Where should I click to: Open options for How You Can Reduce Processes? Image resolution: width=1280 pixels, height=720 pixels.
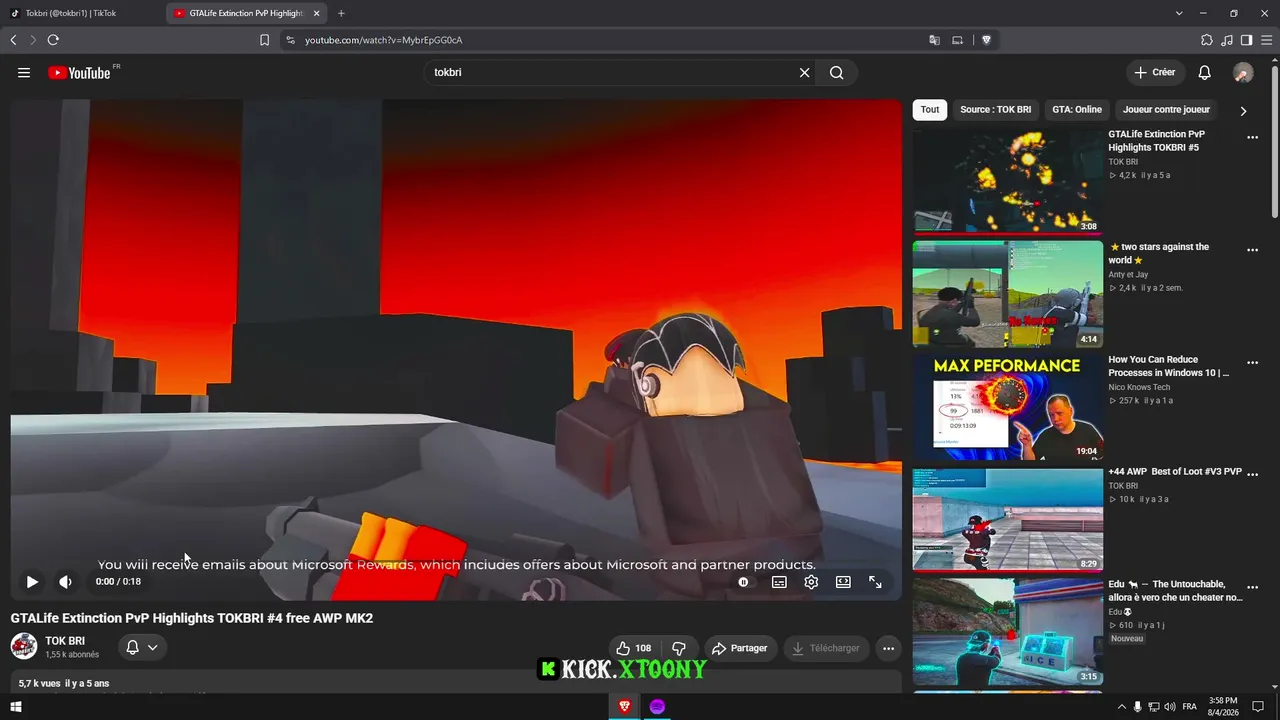(1252, 363)
